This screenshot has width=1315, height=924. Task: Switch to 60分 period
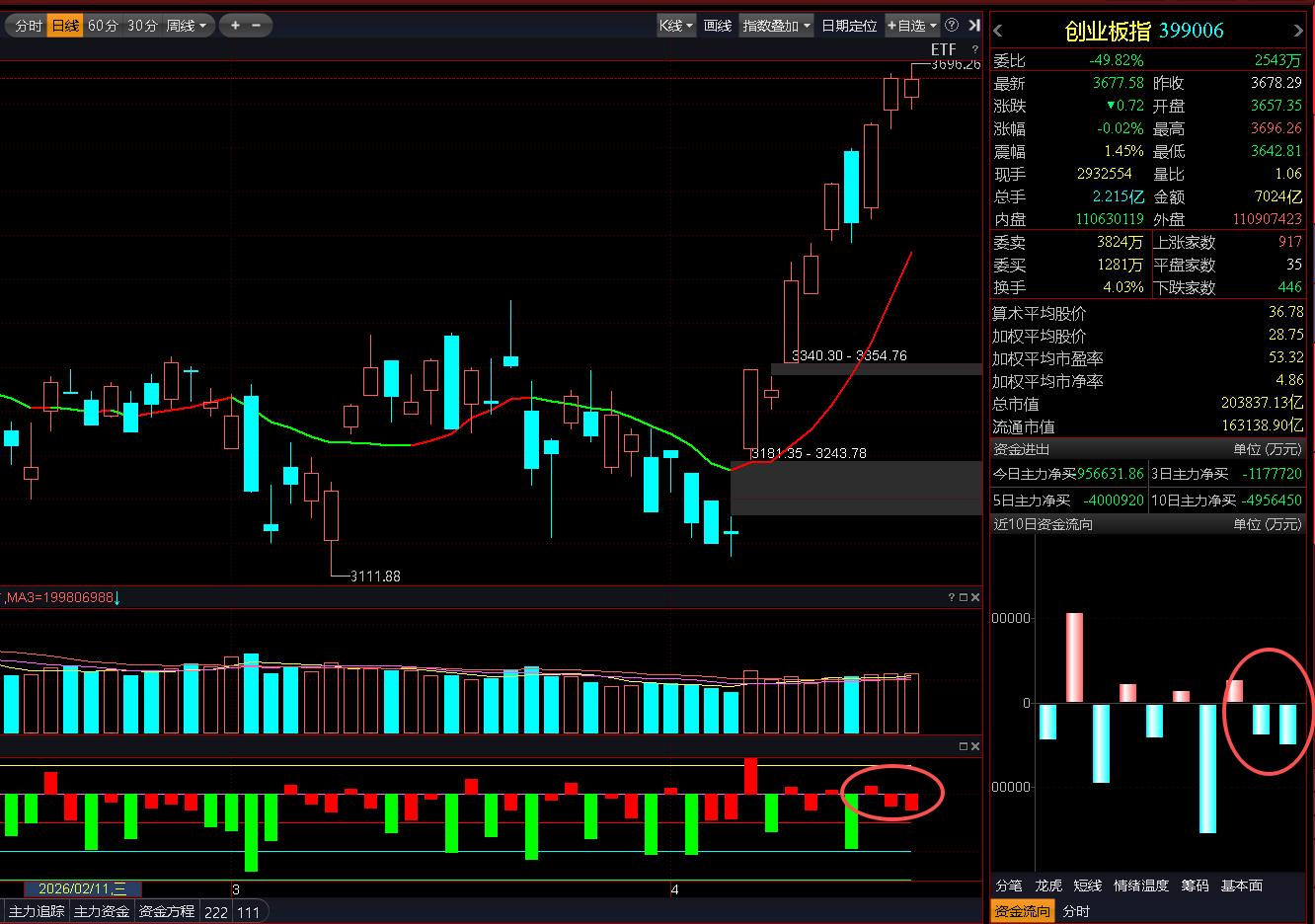click(103, 26)
